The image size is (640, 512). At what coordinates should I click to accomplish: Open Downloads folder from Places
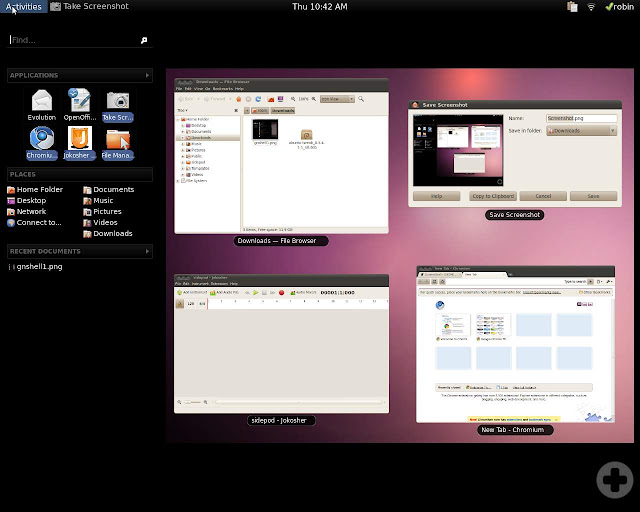pos(108,234)
